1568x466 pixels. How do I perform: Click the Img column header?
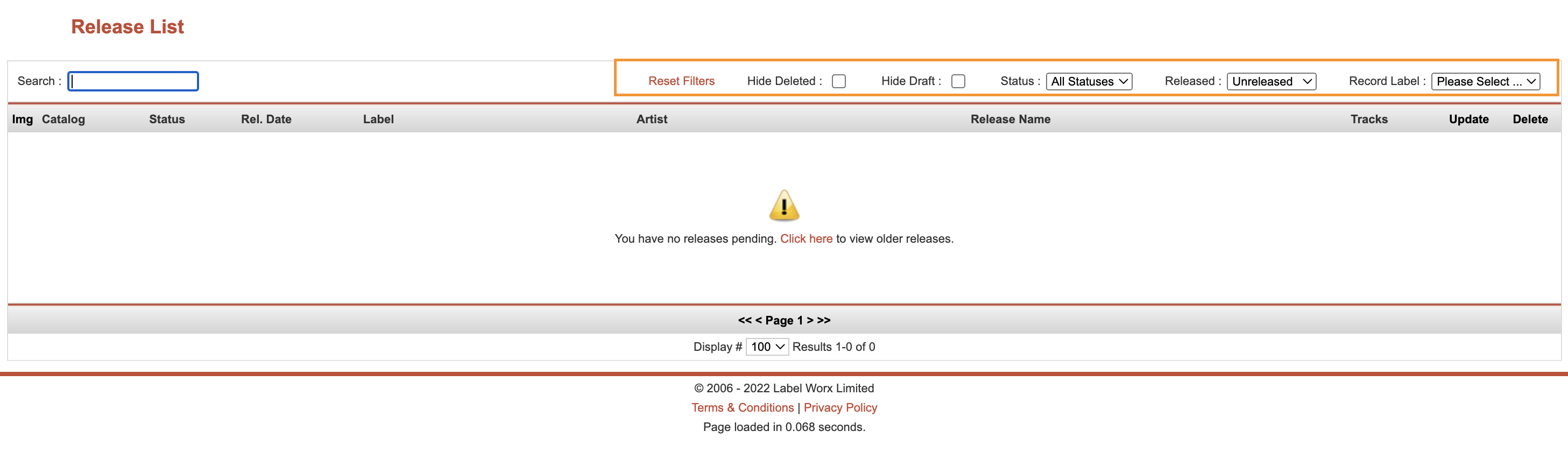click(x=23, y=119)
